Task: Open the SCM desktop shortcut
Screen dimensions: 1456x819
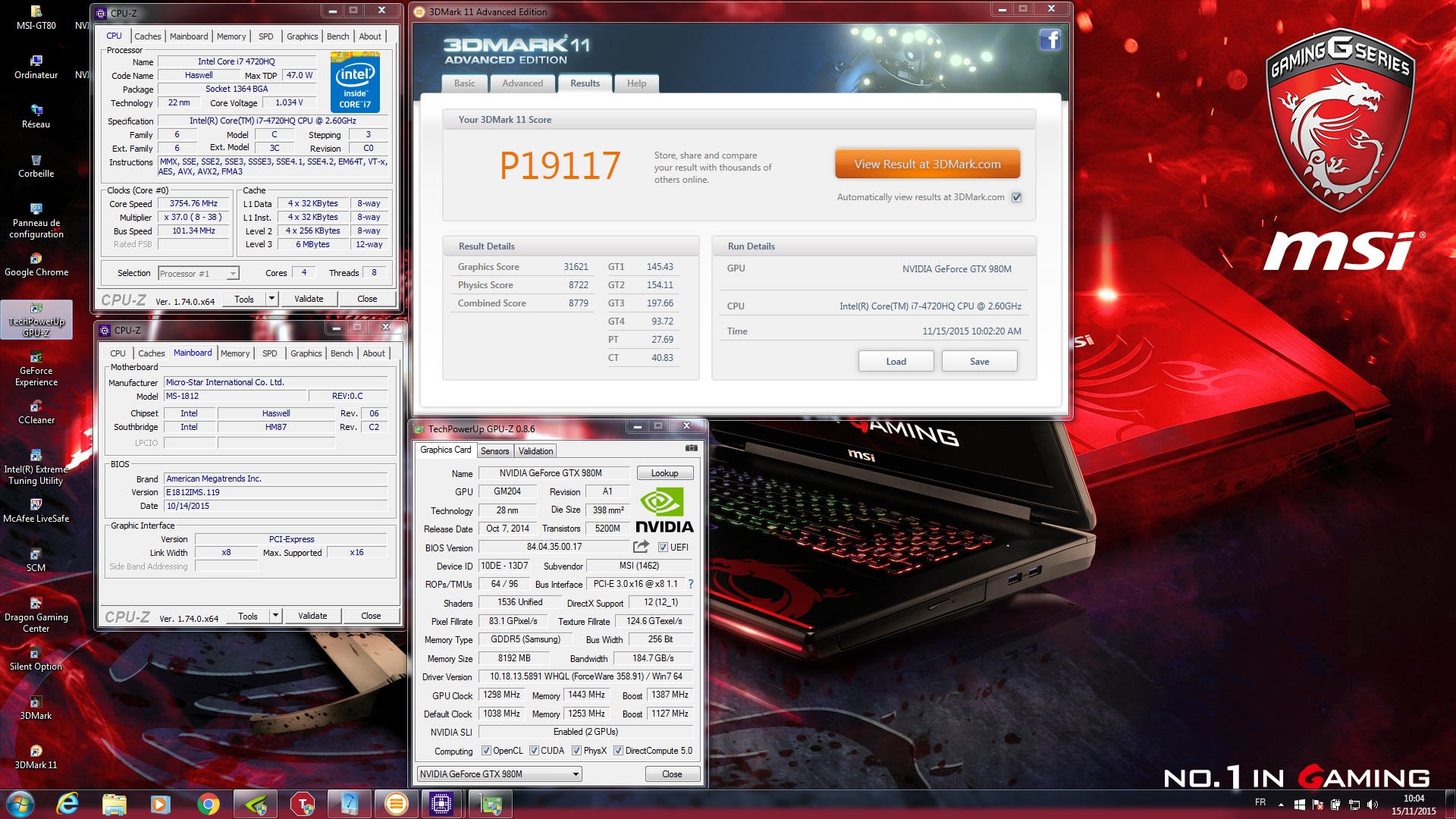Action: tap(36, 560)
